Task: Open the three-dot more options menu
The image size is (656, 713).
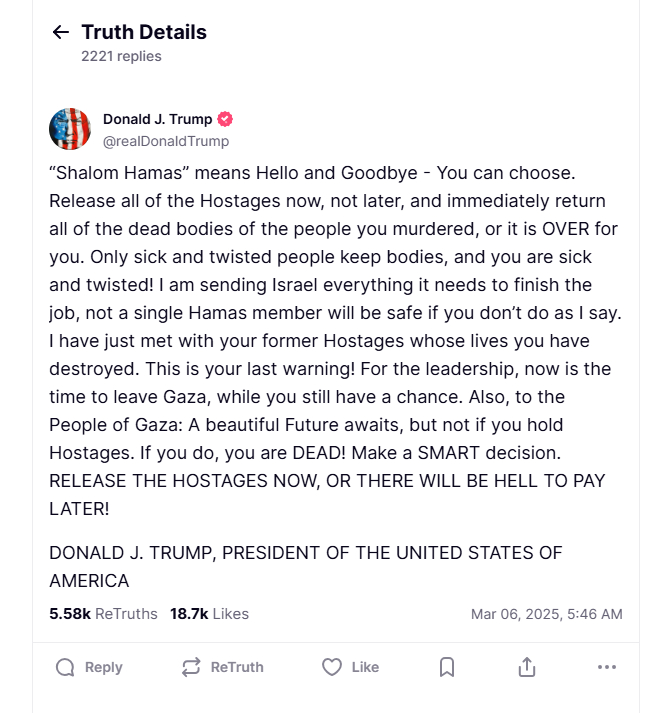Action: [606, 667]
